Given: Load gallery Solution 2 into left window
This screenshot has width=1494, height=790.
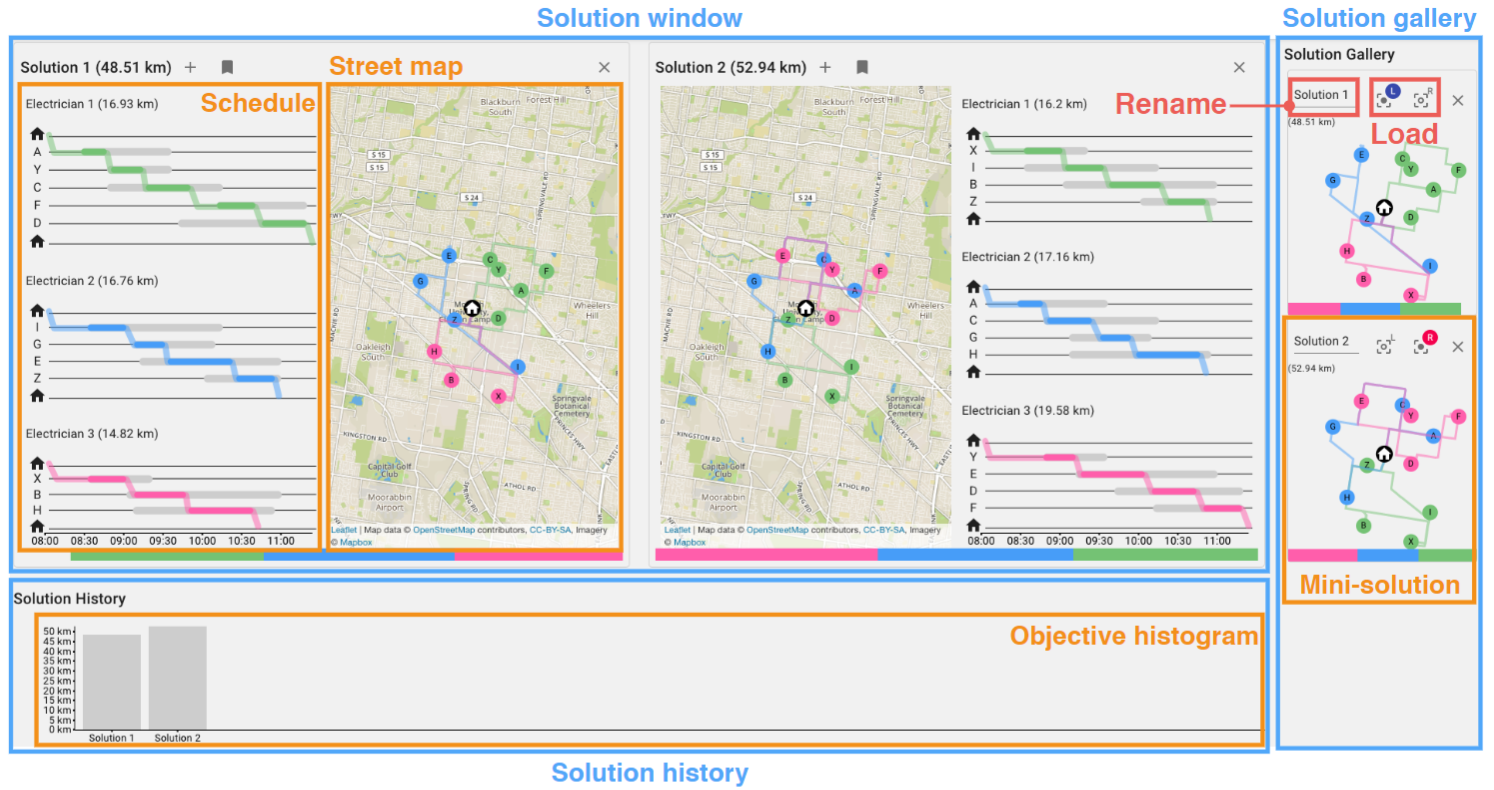Looking at the screenshot, I should (1385, 346).
